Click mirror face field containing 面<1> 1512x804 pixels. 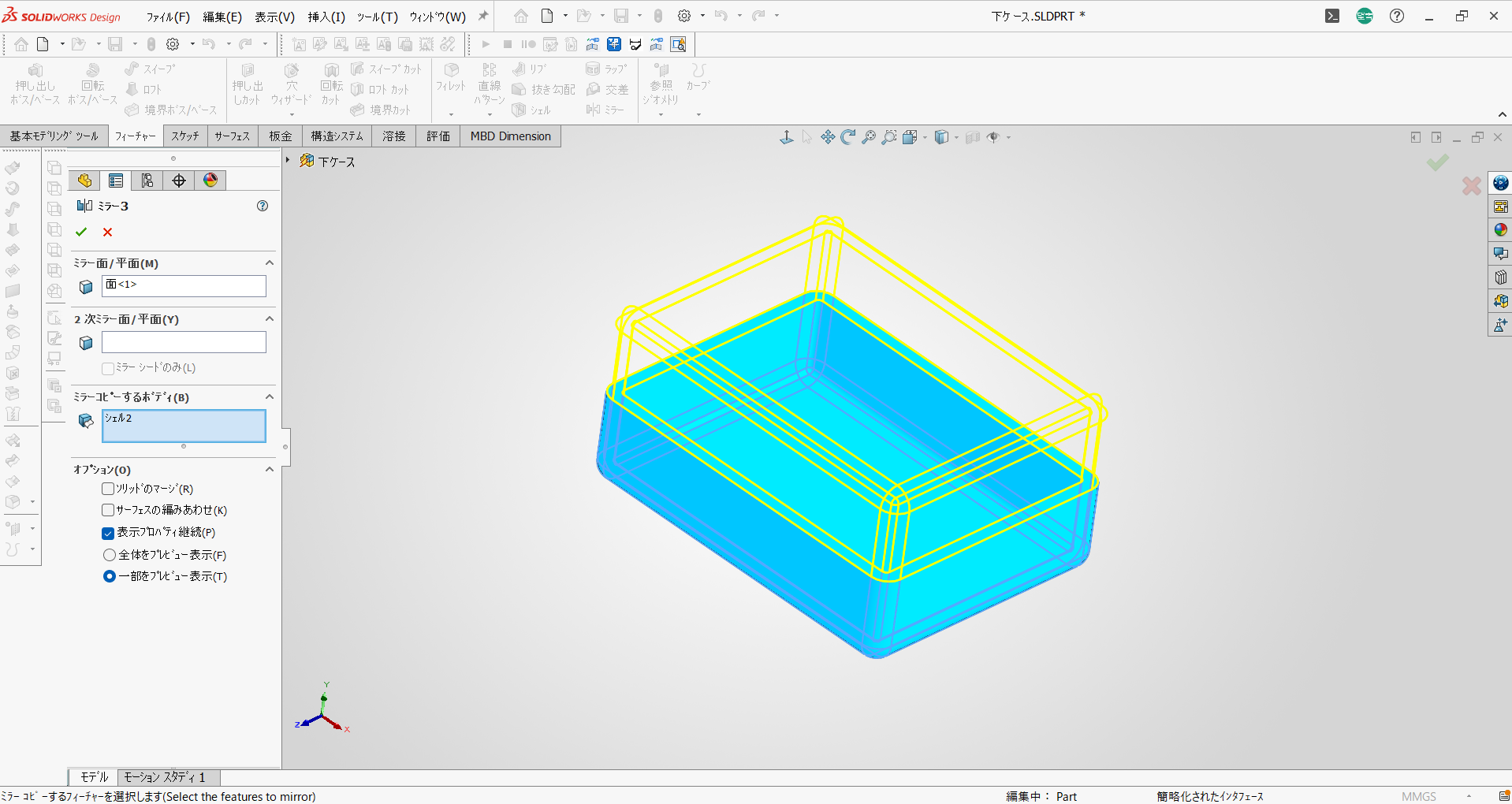tap(184, 285)
